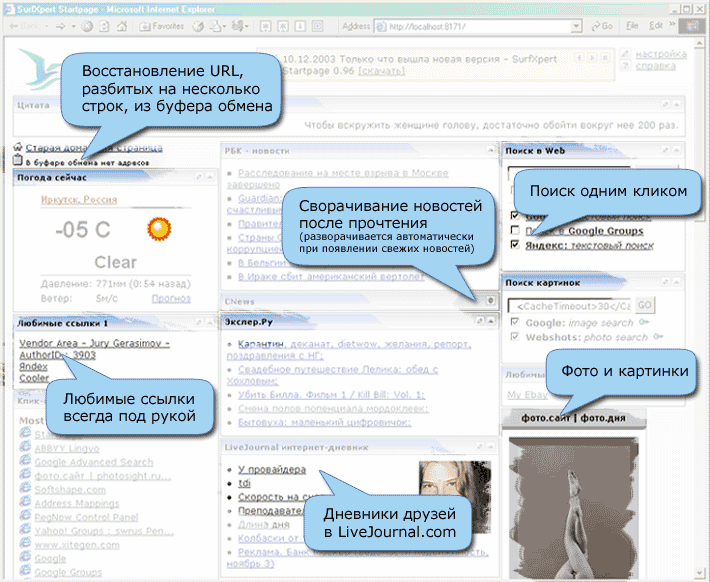Edit the Экспер.Ру panel with pencil icon
This screenshot has height=582, width=710.
(x=480, y=321)
